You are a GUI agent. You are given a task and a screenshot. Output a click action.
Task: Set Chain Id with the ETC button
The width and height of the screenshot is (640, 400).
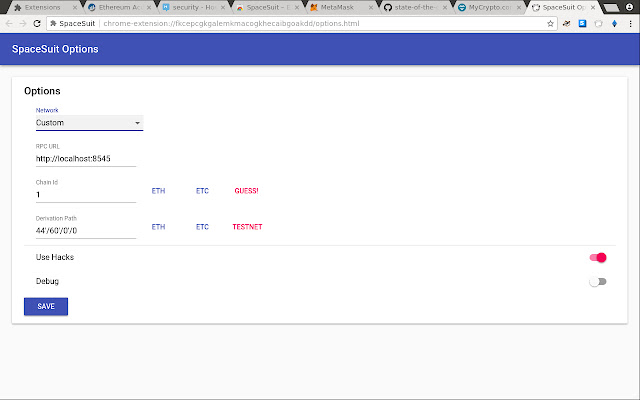202,191
